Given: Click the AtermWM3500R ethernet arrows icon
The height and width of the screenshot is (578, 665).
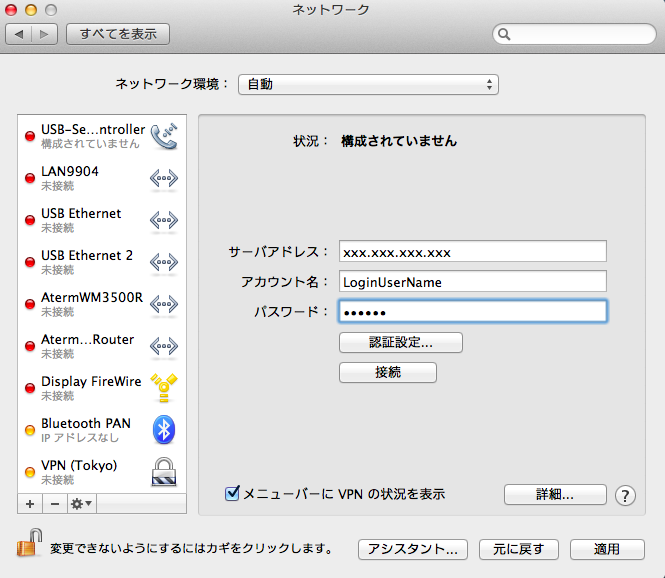Looking at the screenshot, I should click(164, 304).
